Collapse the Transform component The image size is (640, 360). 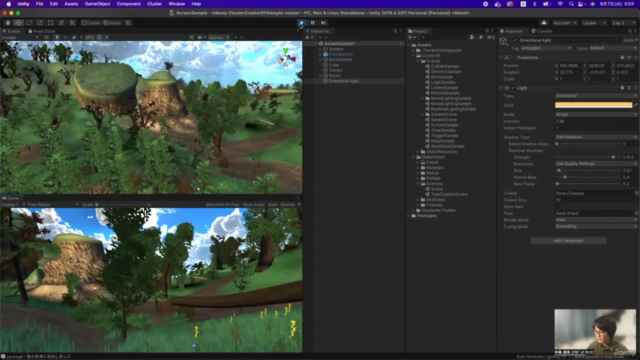501,58
